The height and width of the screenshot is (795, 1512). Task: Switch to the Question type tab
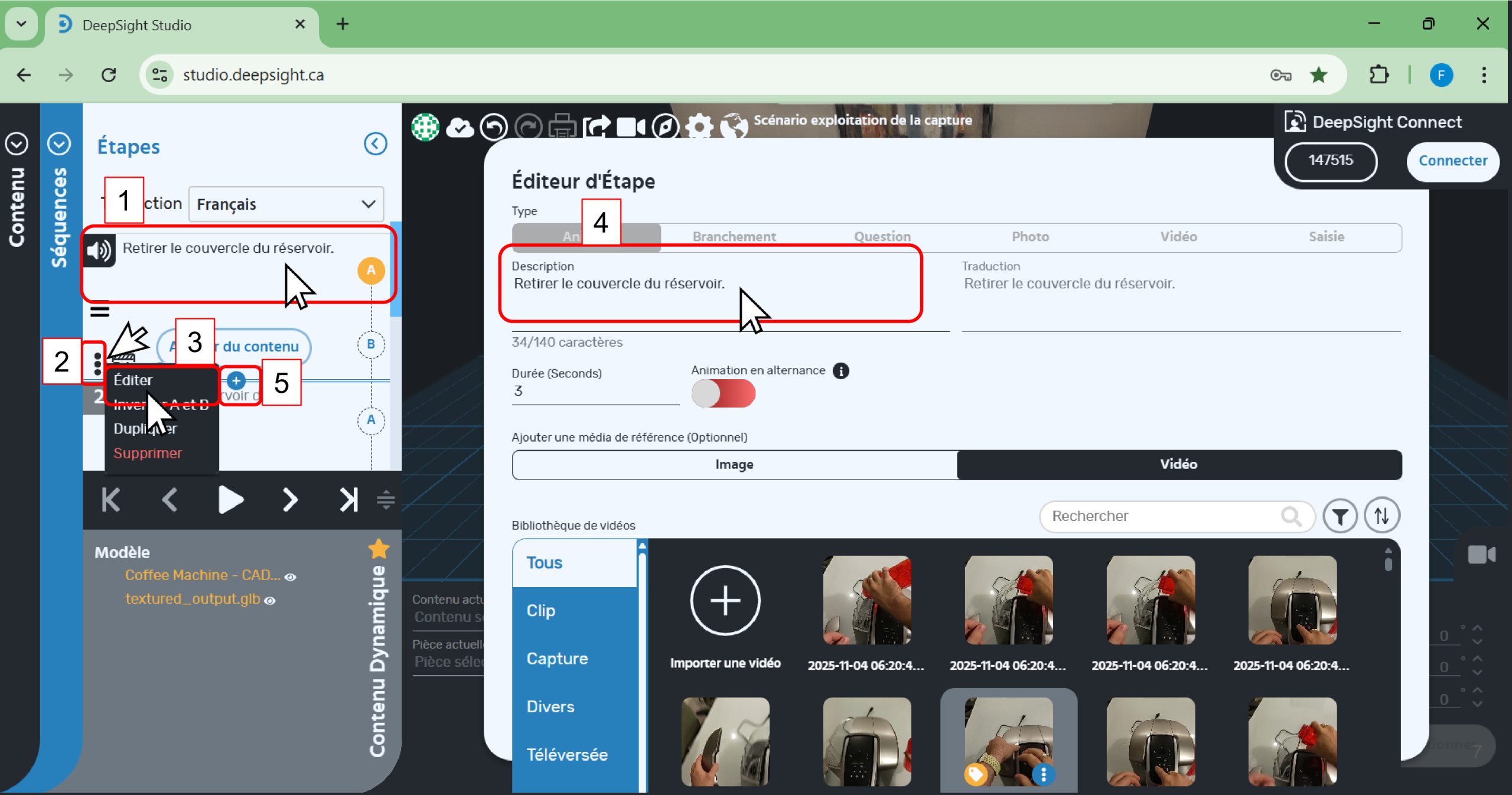(x=882, y=237)
